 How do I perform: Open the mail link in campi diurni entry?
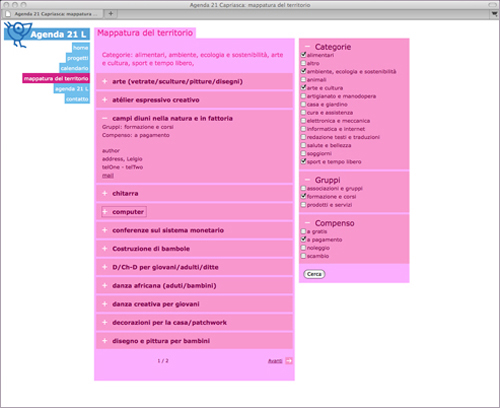click(108, 175)
